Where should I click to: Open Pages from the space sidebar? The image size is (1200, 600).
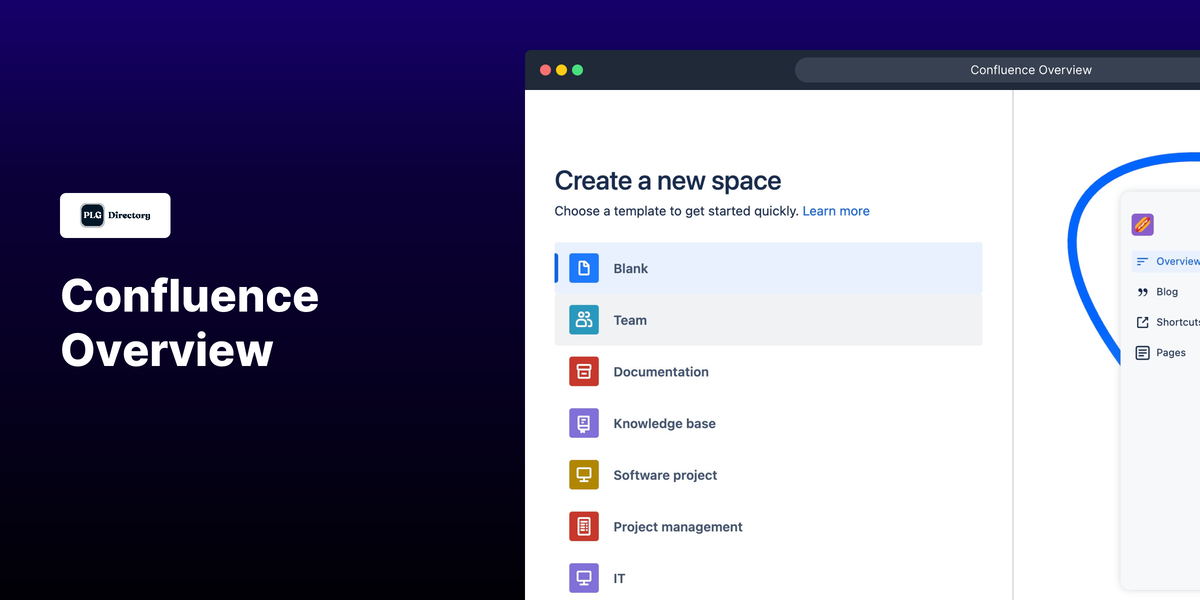tap(1170, 352)
